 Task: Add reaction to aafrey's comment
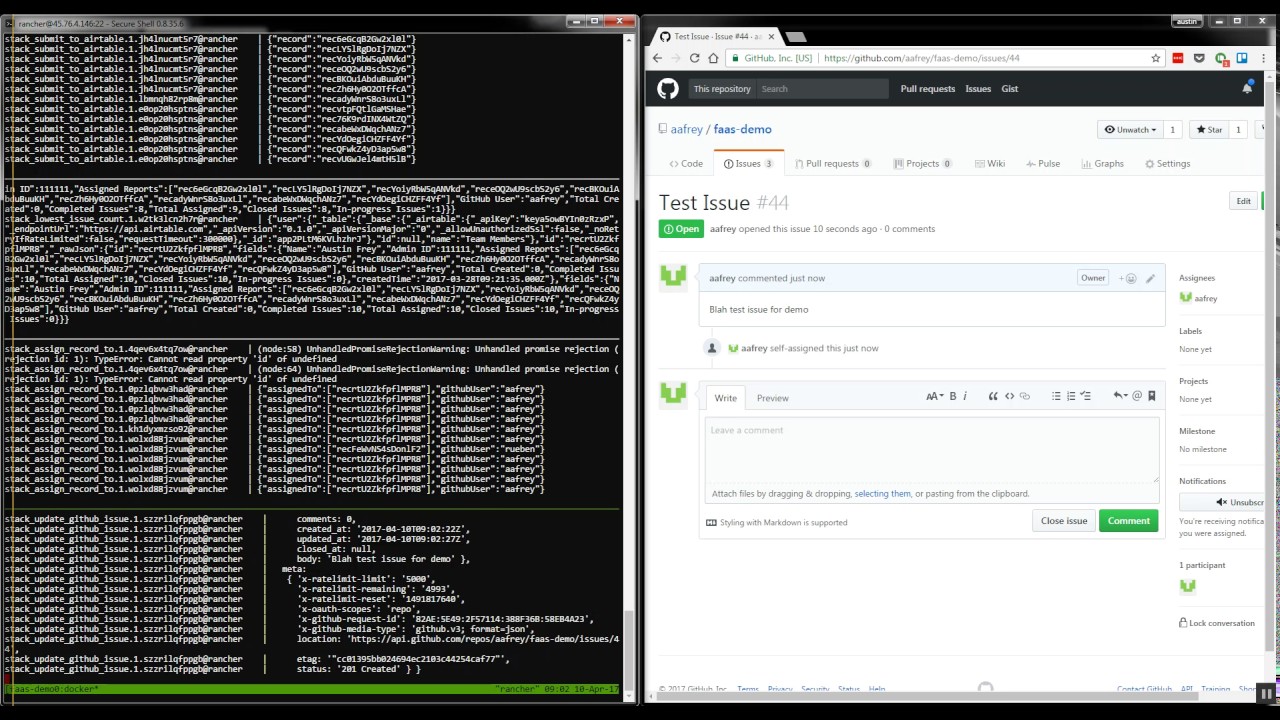pyautogui.click(x=1129, y=278)
